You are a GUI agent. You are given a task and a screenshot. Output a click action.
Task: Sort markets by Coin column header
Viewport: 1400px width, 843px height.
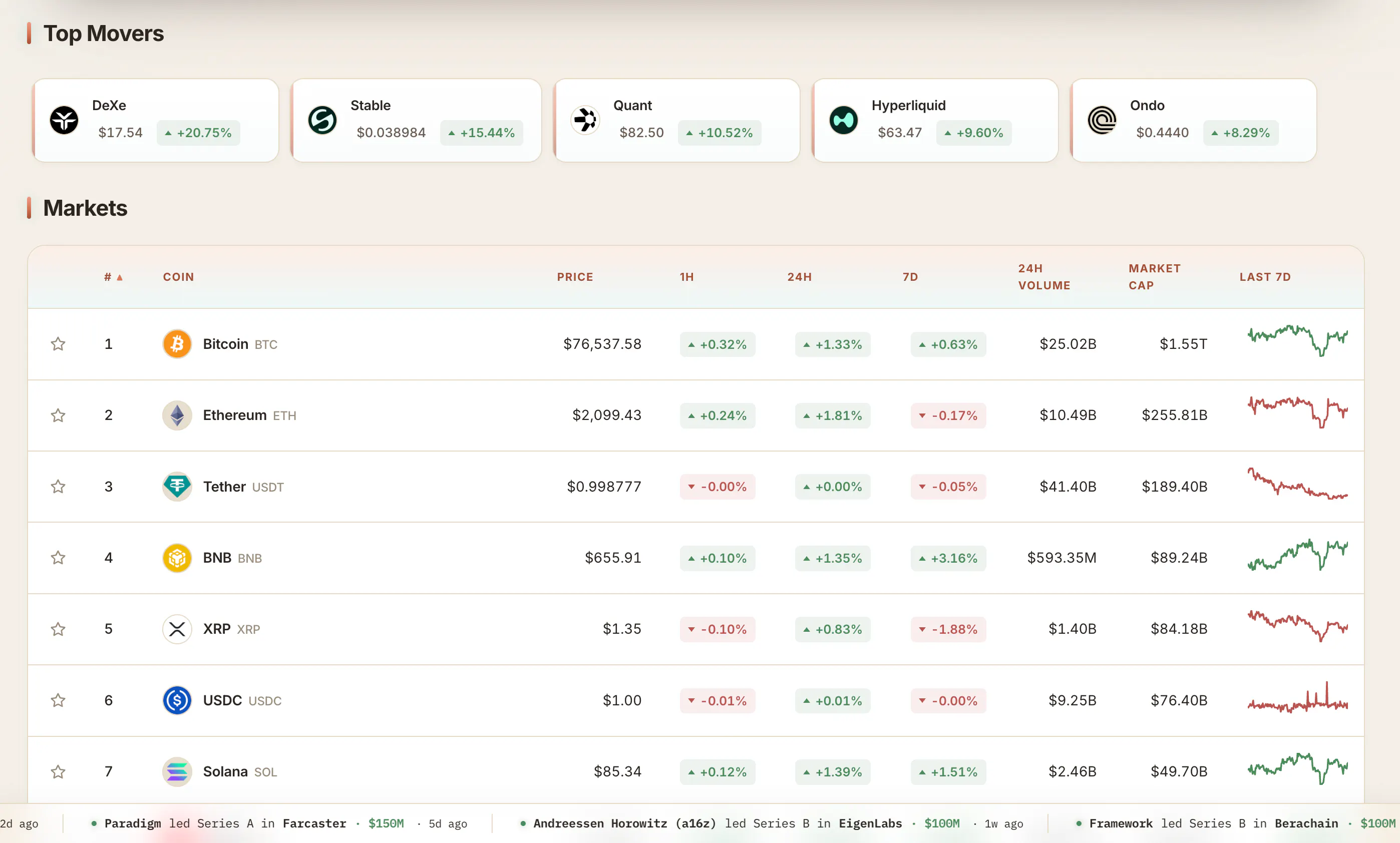click(x=178, y=277)
